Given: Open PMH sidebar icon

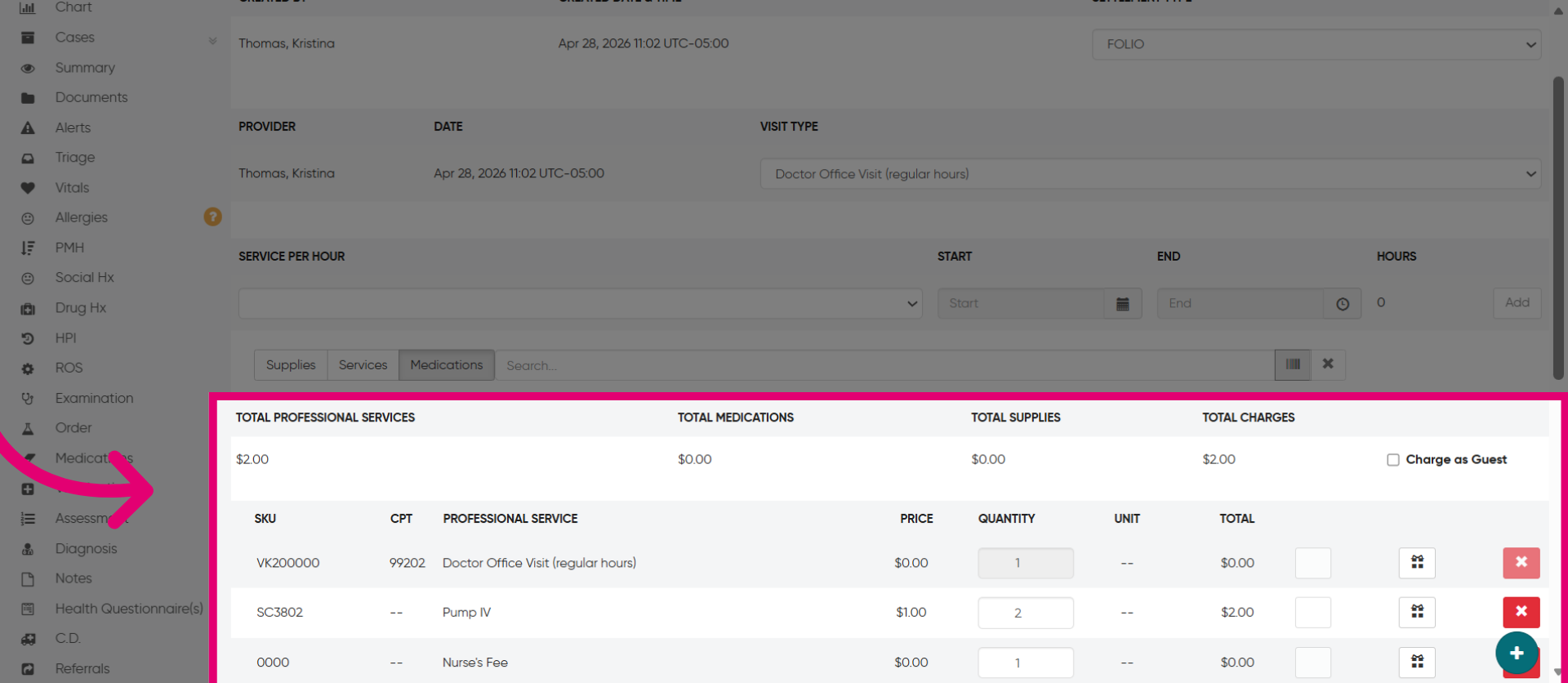Looking at the screenshot, I should pos(28,248).
